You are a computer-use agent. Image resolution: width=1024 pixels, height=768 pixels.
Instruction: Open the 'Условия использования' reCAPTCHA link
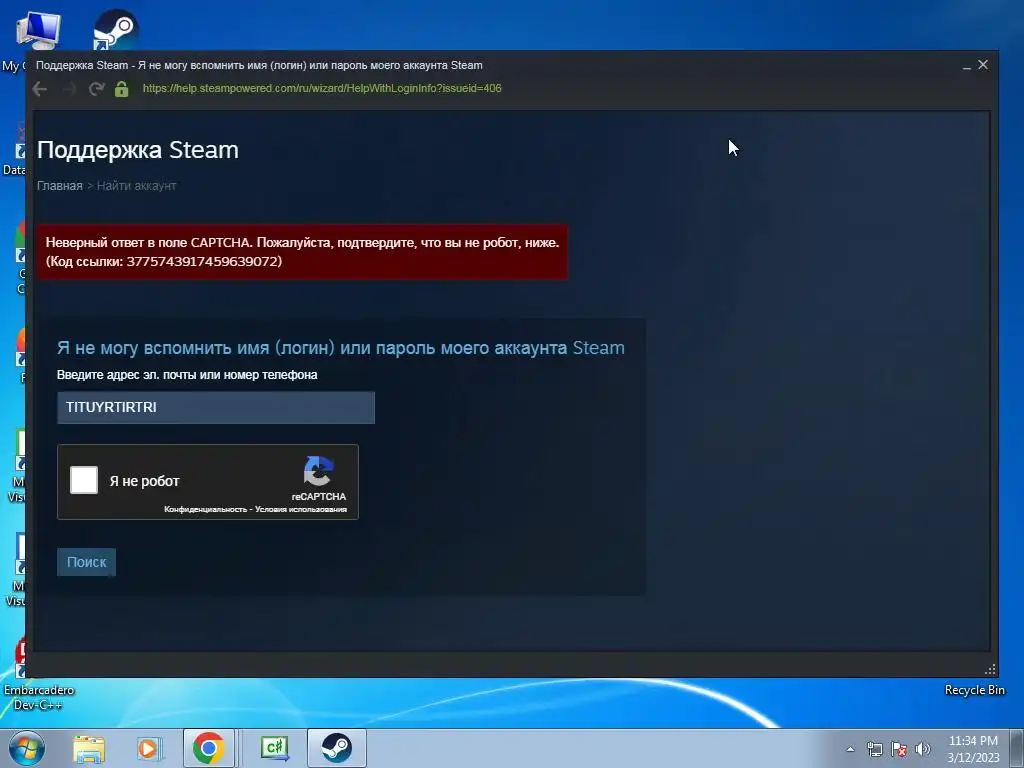tap(301, 509)
